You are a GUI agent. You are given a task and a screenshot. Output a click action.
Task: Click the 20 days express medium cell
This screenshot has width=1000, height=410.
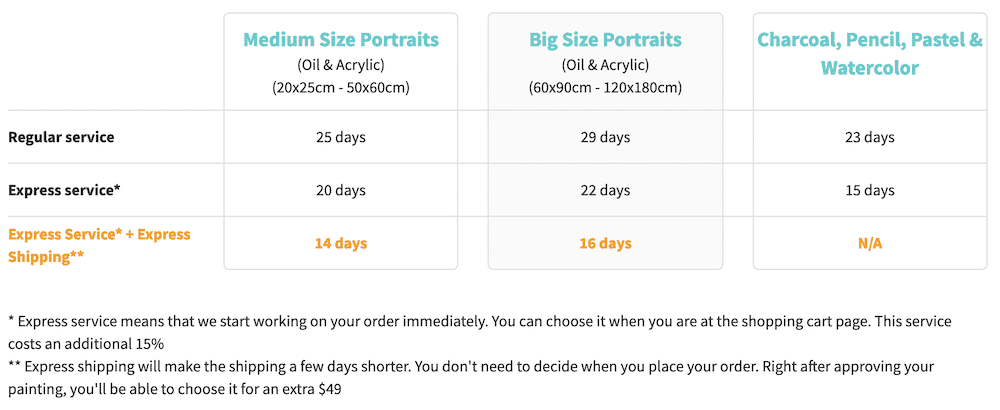point(341,190)
